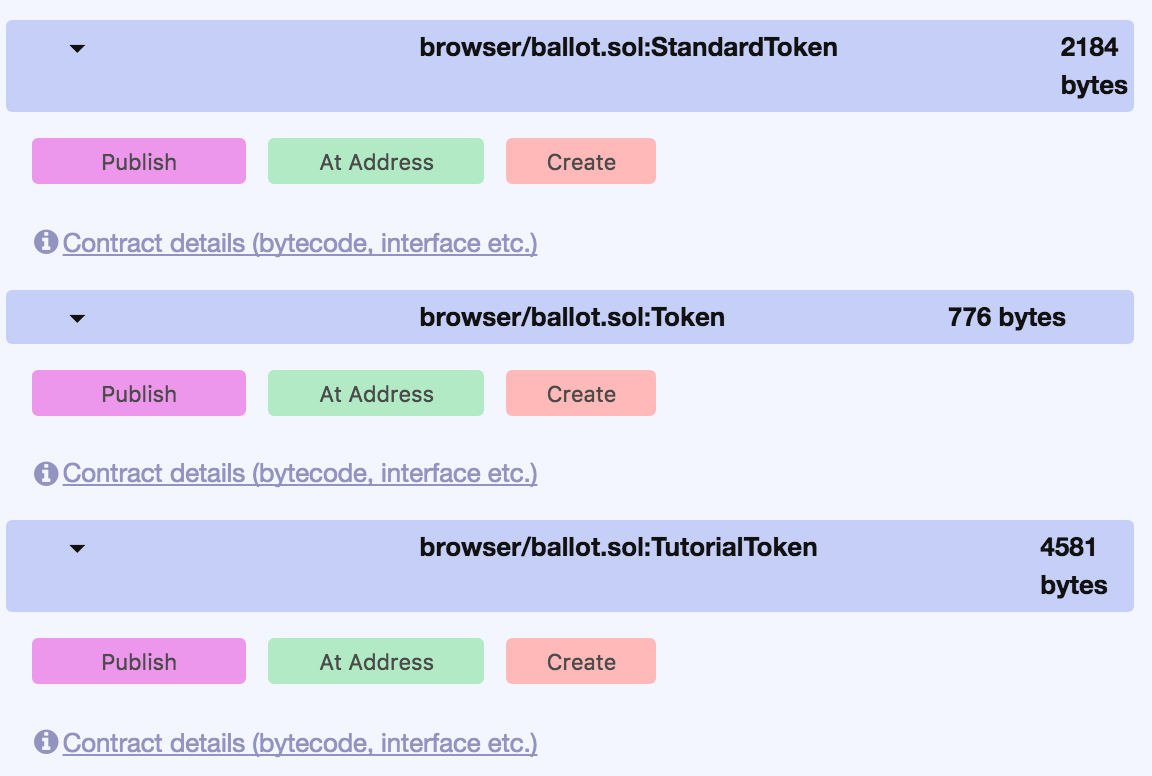Collapse the TutorialToken contract section arrow
The width and height of the screenshot is (1152, 776).
[77, 548]
